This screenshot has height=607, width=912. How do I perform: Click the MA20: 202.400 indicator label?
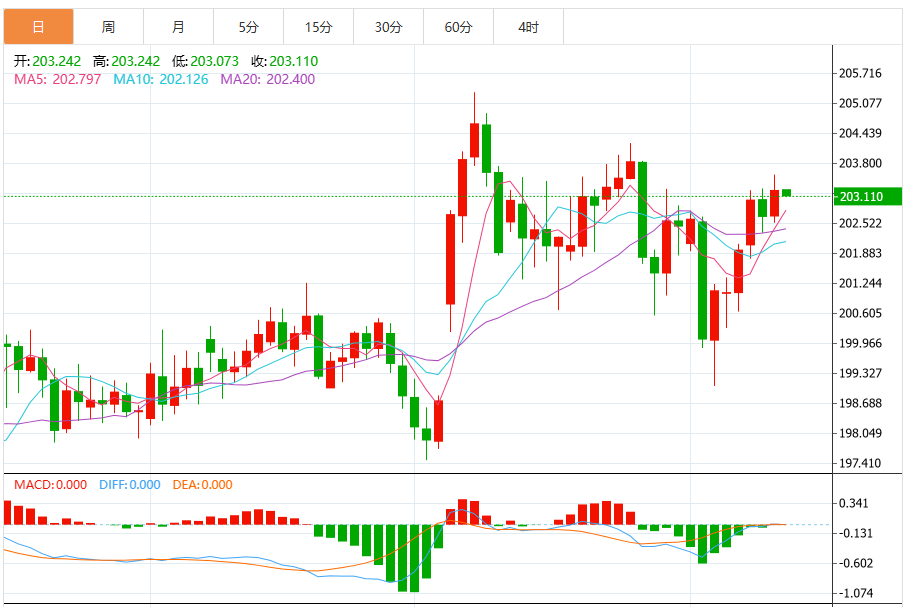pos(268,79)
